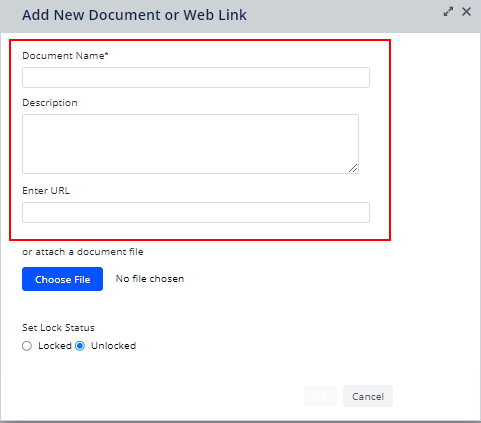This screenshot has height=423, width=481.
Task: Click the blue Choose File button
Action: (x=62, y=279)
